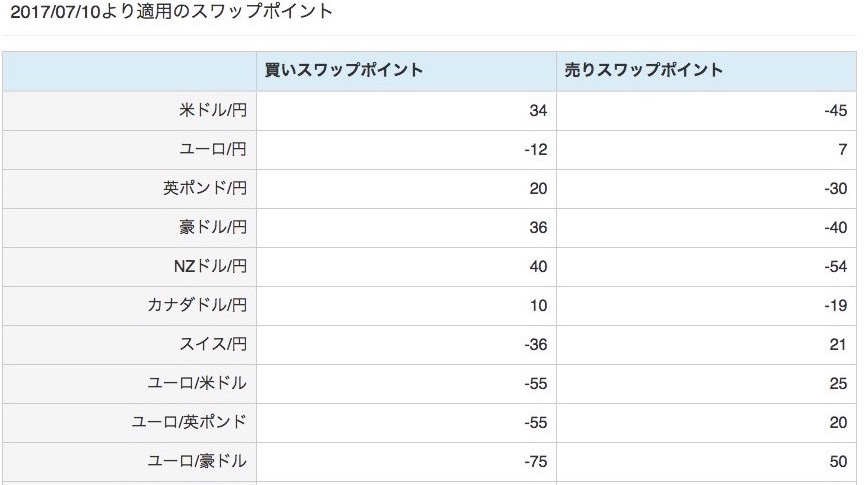Select the ユーロ/円 row label
864x485 pixels.
[213, 149]
